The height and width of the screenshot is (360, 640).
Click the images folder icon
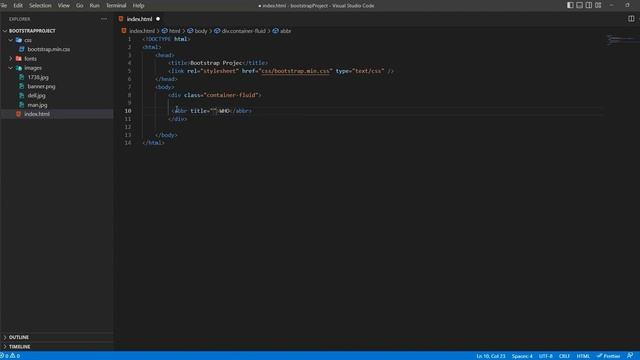coord(19,68)
